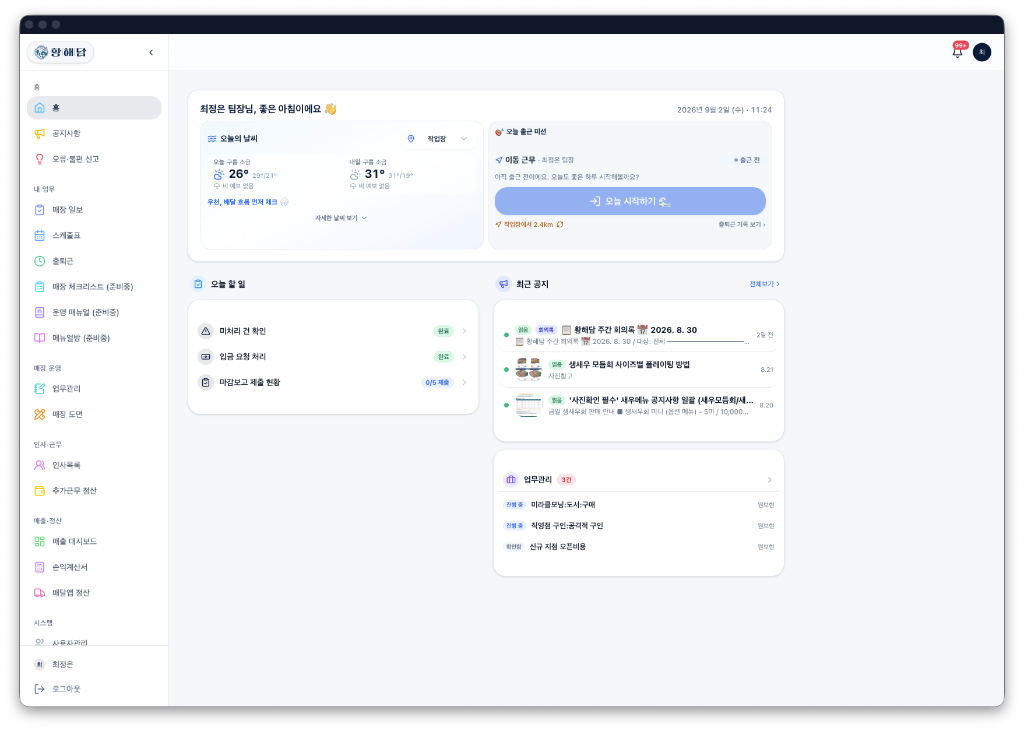Click the 오류·불편 신고 lightbulb icon
The image size is (1024, 731).
tap(40, 159)
